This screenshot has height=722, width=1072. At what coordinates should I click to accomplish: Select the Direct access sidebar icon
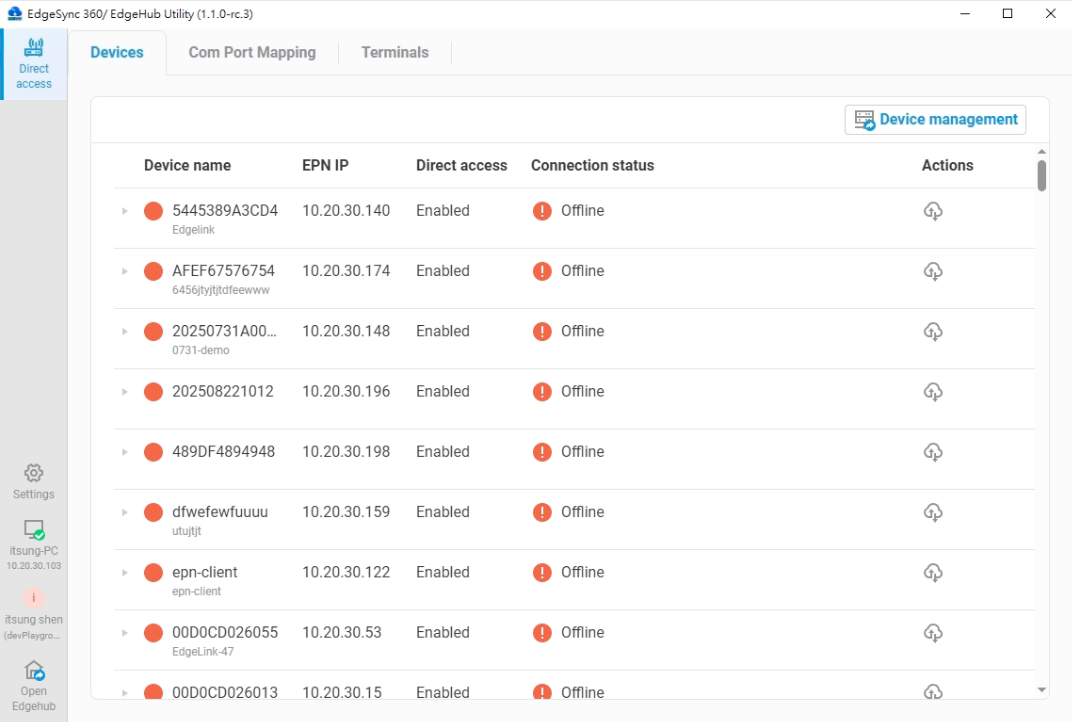coord(33,60)
